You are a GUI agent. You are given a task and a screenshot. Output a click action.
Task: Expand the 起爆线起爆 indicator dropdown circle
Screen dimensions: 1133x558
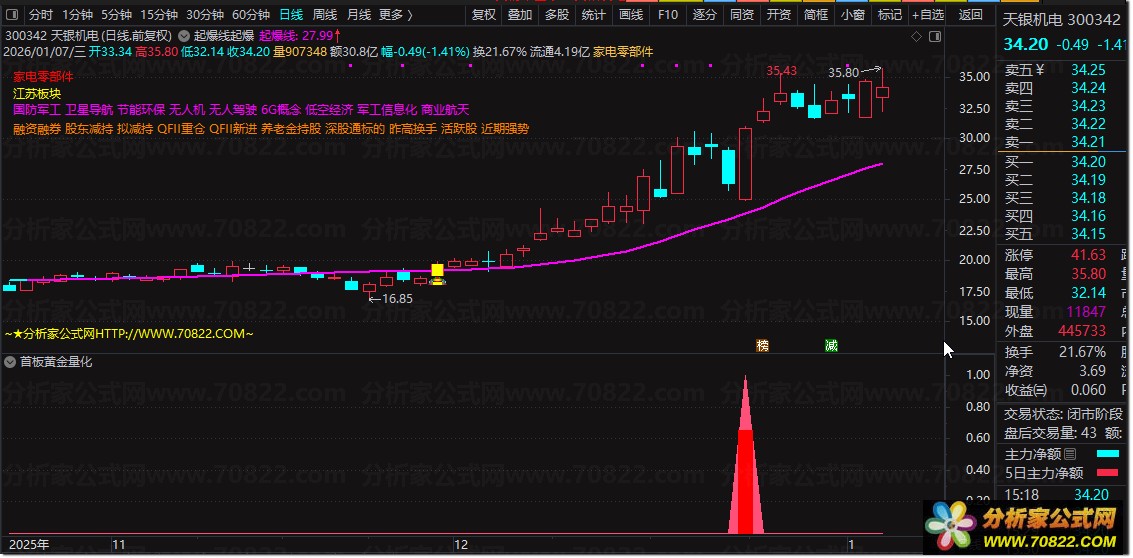pos(184,35)
